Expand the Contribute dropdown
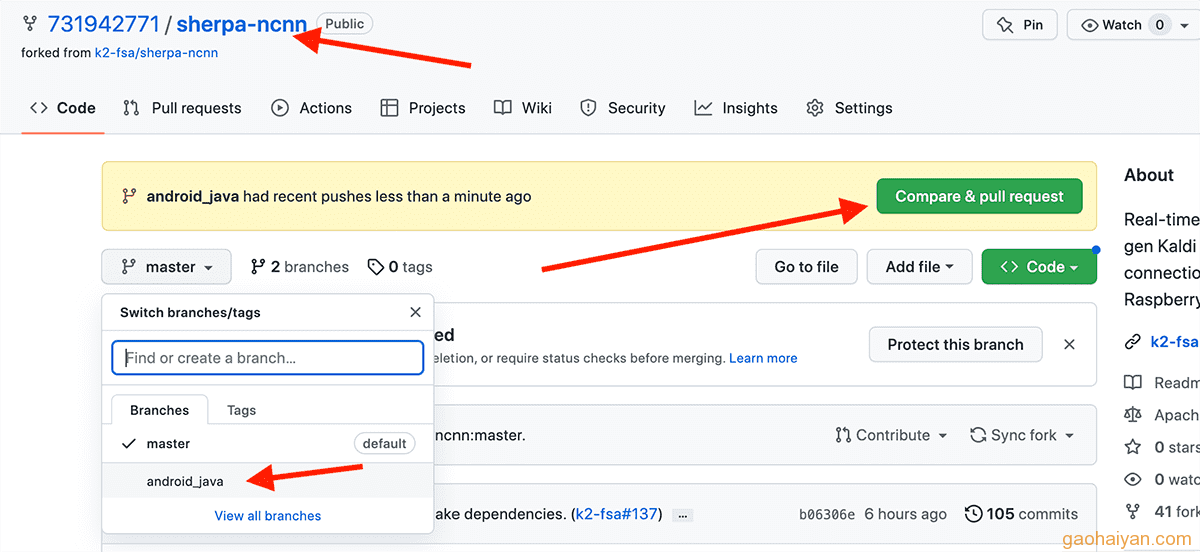This screenshot has width=1200, height=552. 891,435
